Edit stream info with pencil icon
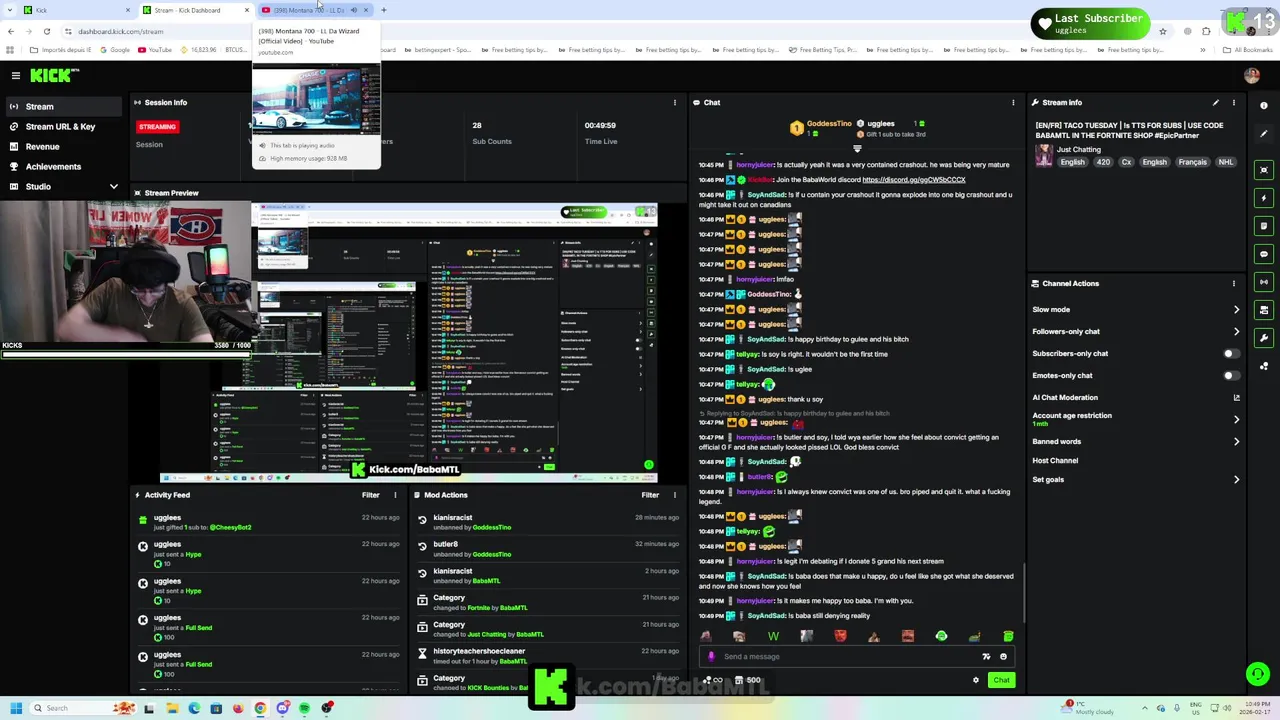Screen dimensions: 1280x720 [1216, 102]
